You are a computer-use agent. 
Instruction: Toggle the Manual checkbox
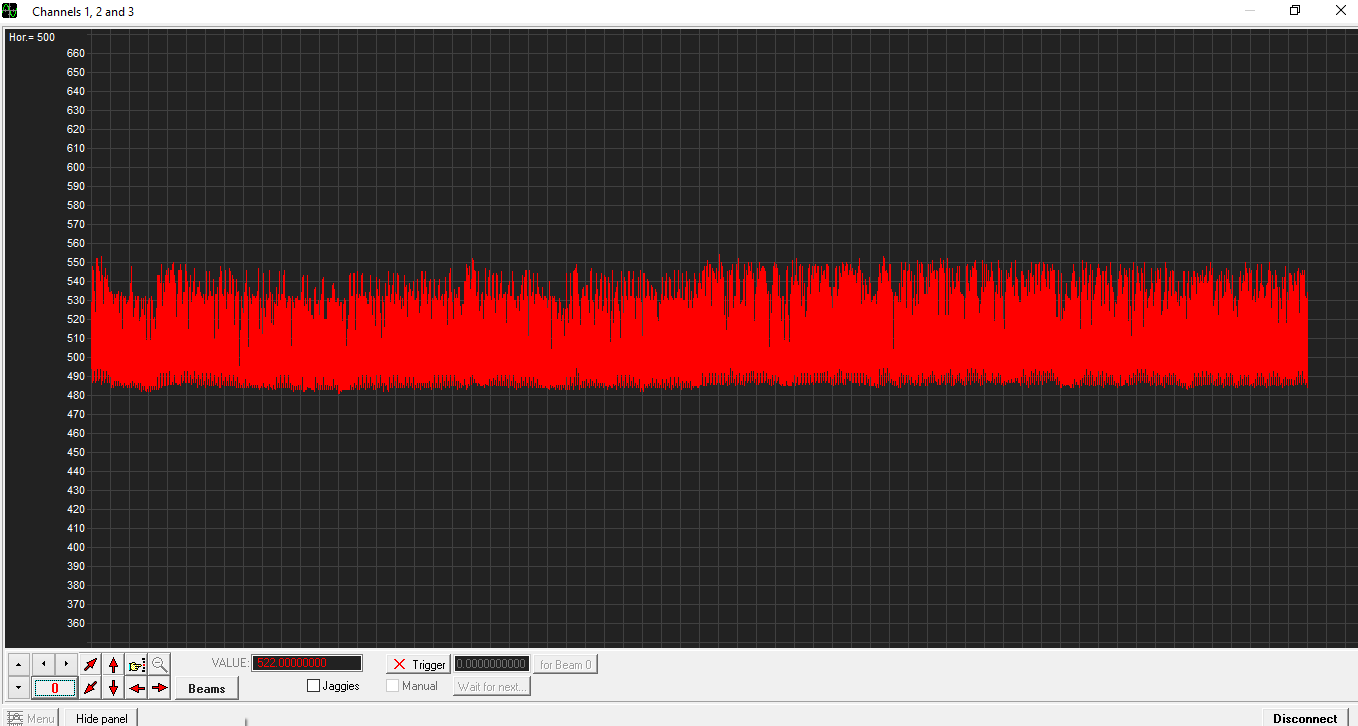tap(393, 686)
